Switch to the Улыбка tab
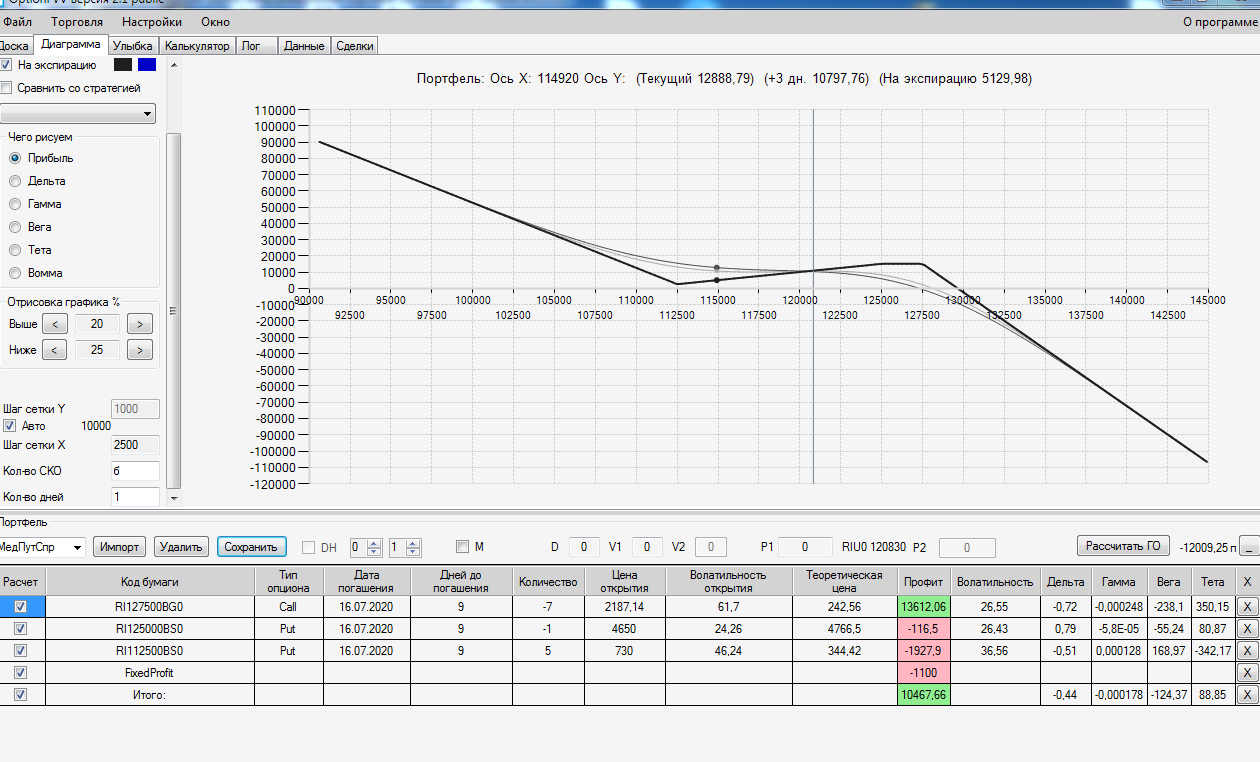 (x=133, y=46)
